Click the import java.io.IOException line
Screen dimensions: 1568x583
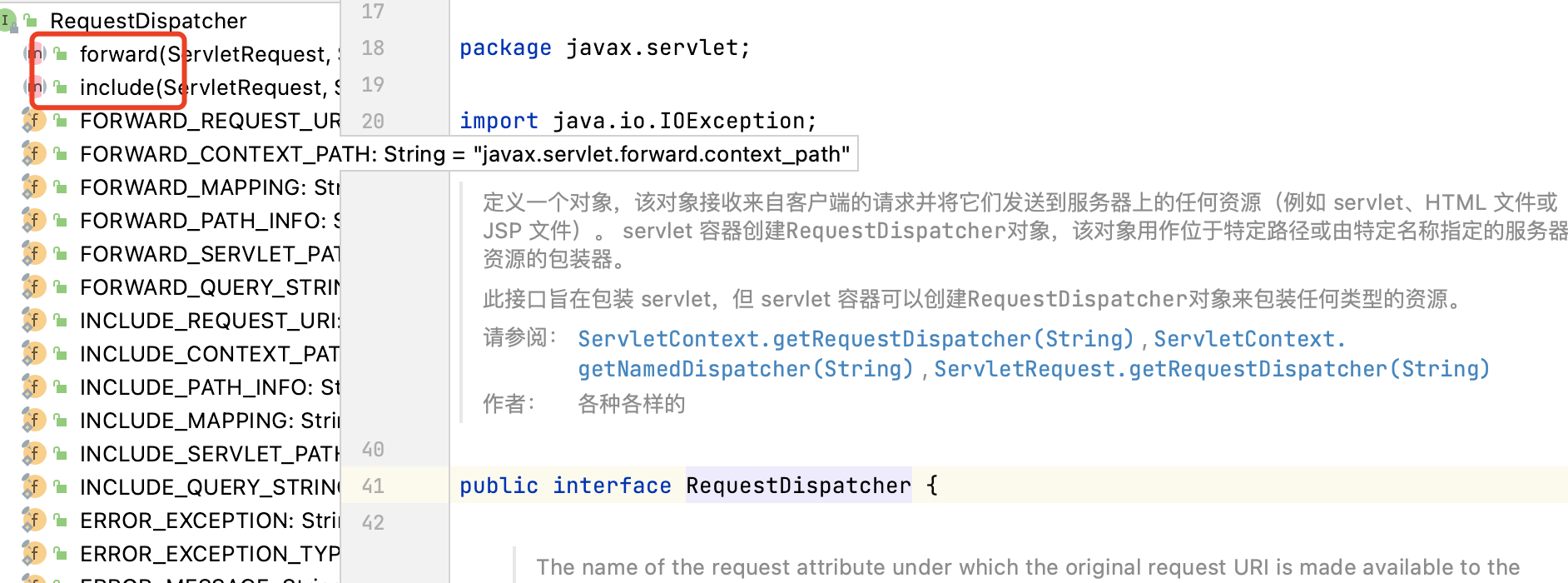point(638,121)
